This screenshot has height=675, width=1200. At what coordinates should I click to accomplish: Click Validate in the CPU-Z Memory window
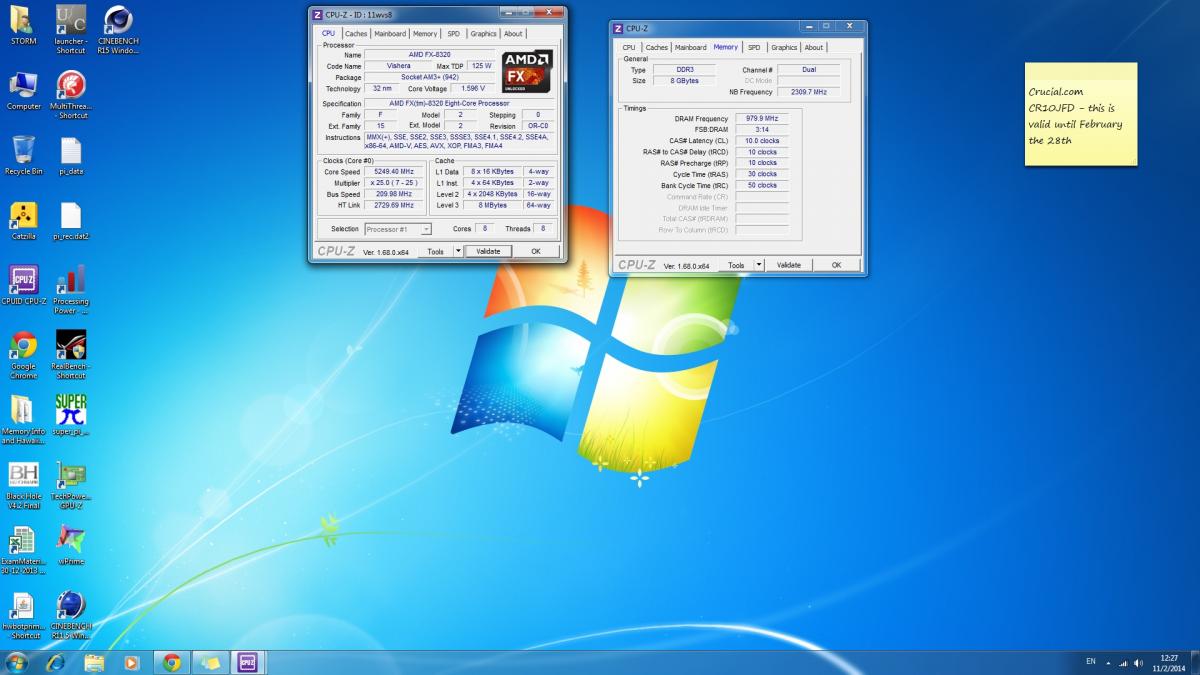[x=789, y=265]
